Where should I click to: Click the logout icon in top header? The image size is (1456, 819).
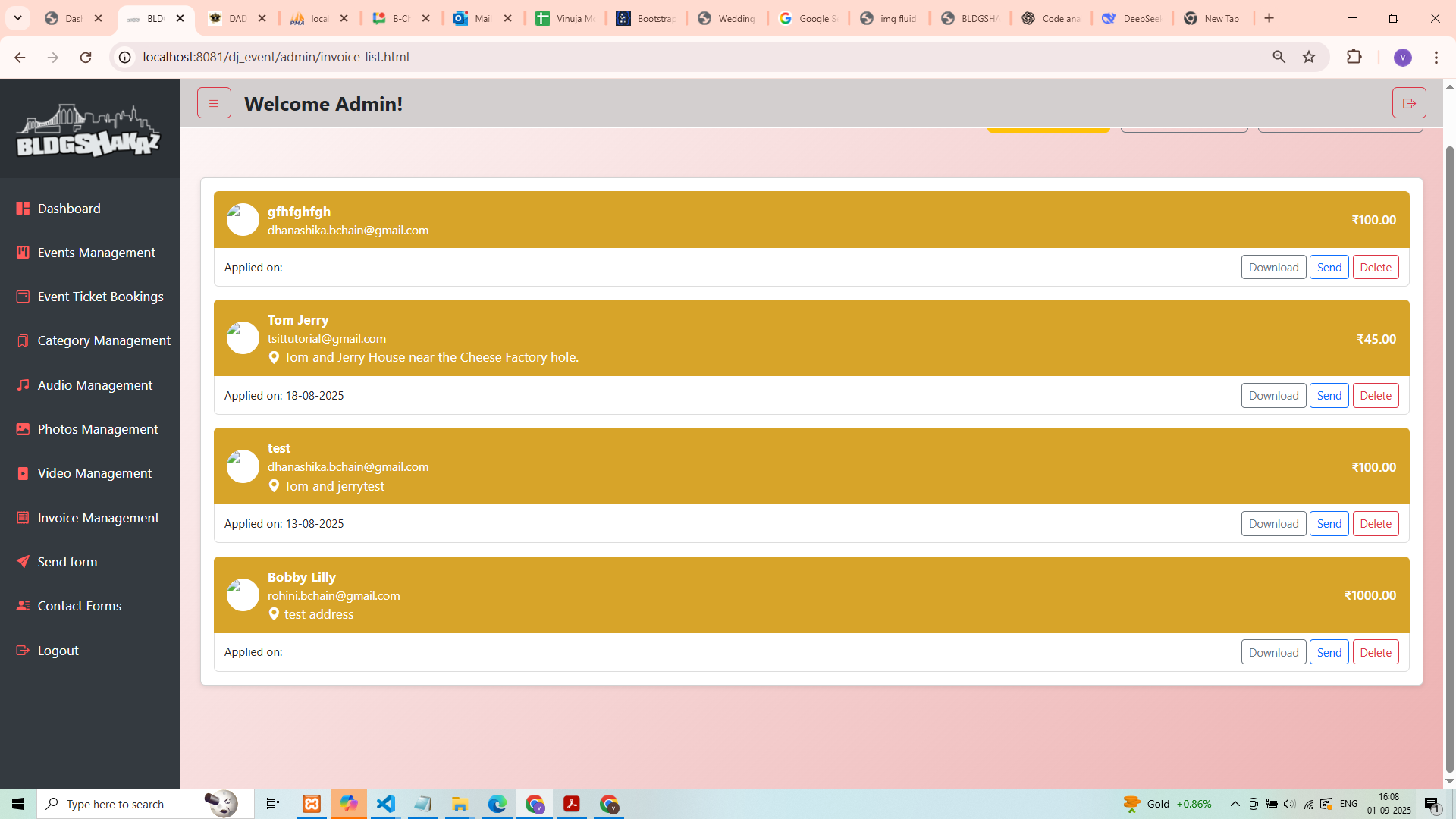coord(1409,103)
